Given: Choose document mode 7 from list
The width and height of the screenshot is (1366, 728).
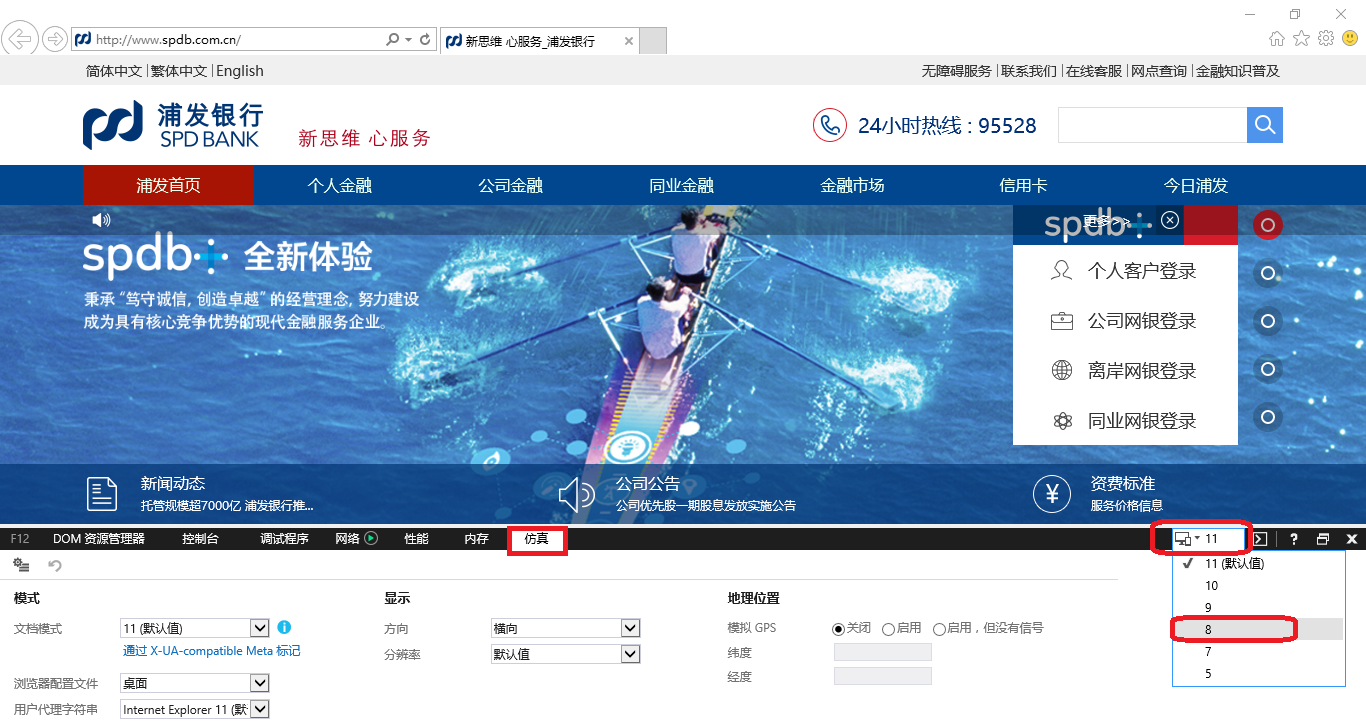Looking at the screenshot, I should coord(1258,651).
